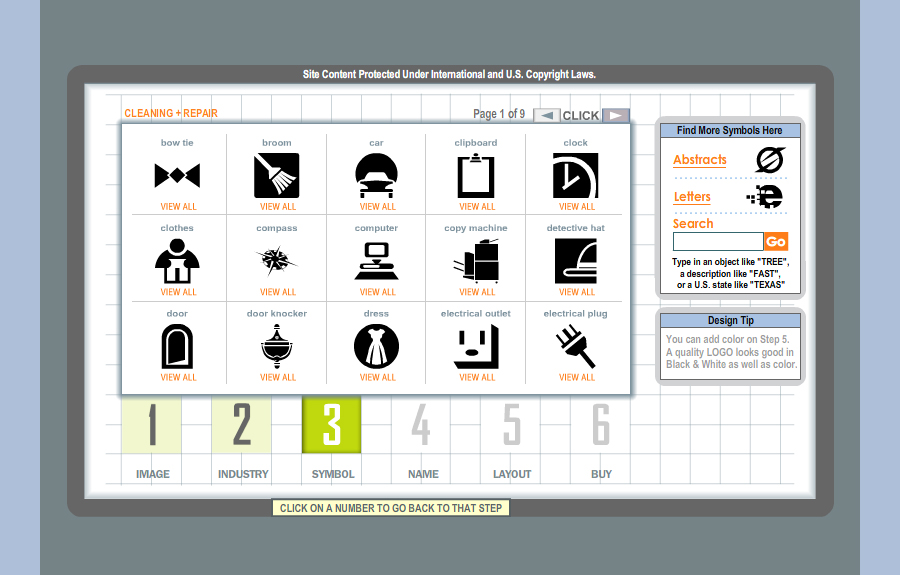Select the clipboard symbol icon
This screenshot has height=575, width=900.
click(x=476, y=176)
